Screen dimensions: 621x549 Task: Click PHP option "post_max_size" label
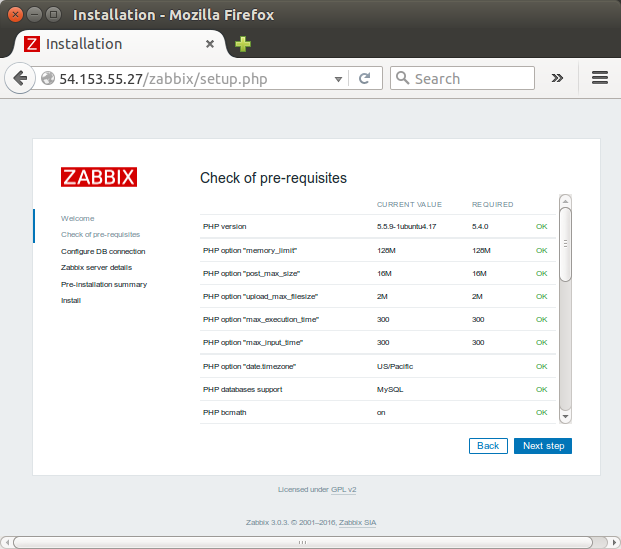point(251,273)
